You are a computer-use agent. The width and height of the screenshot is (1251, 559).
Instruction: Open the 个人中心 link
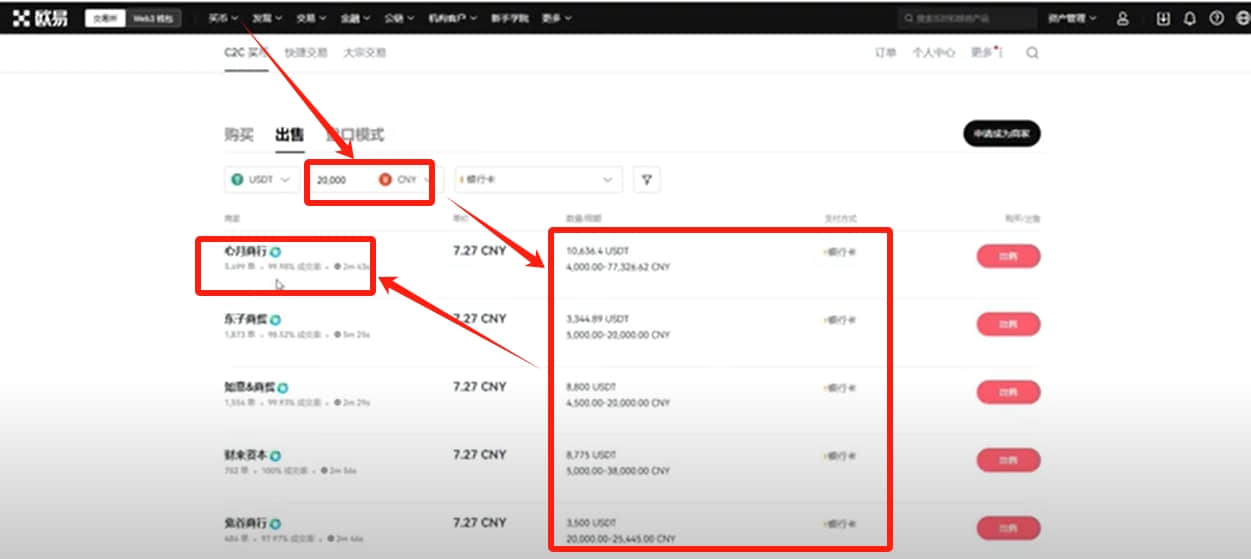click(933, 53)
